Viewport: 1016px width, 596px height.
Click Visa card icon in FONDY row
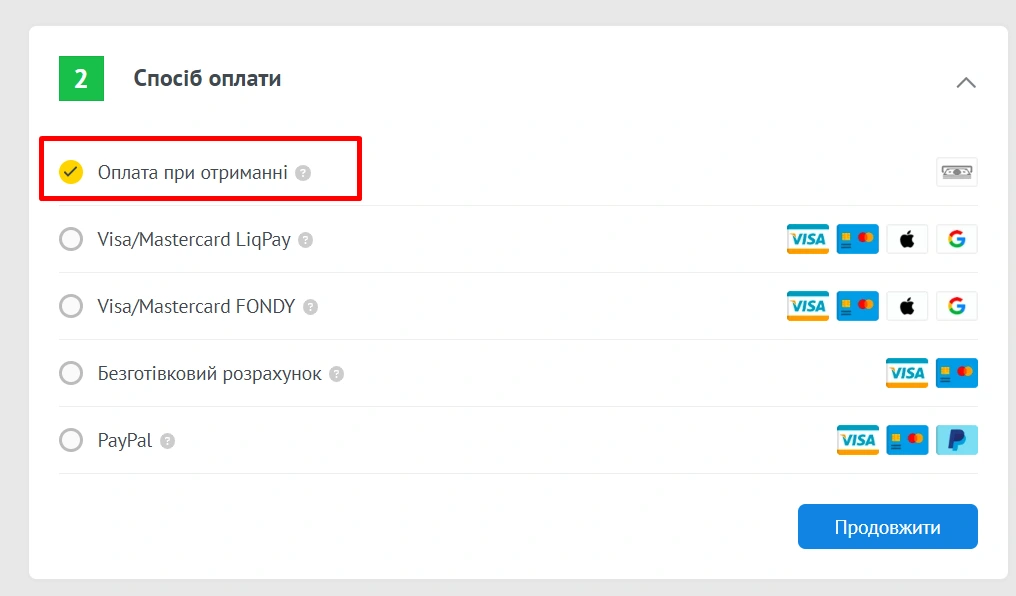click(807, 306)
